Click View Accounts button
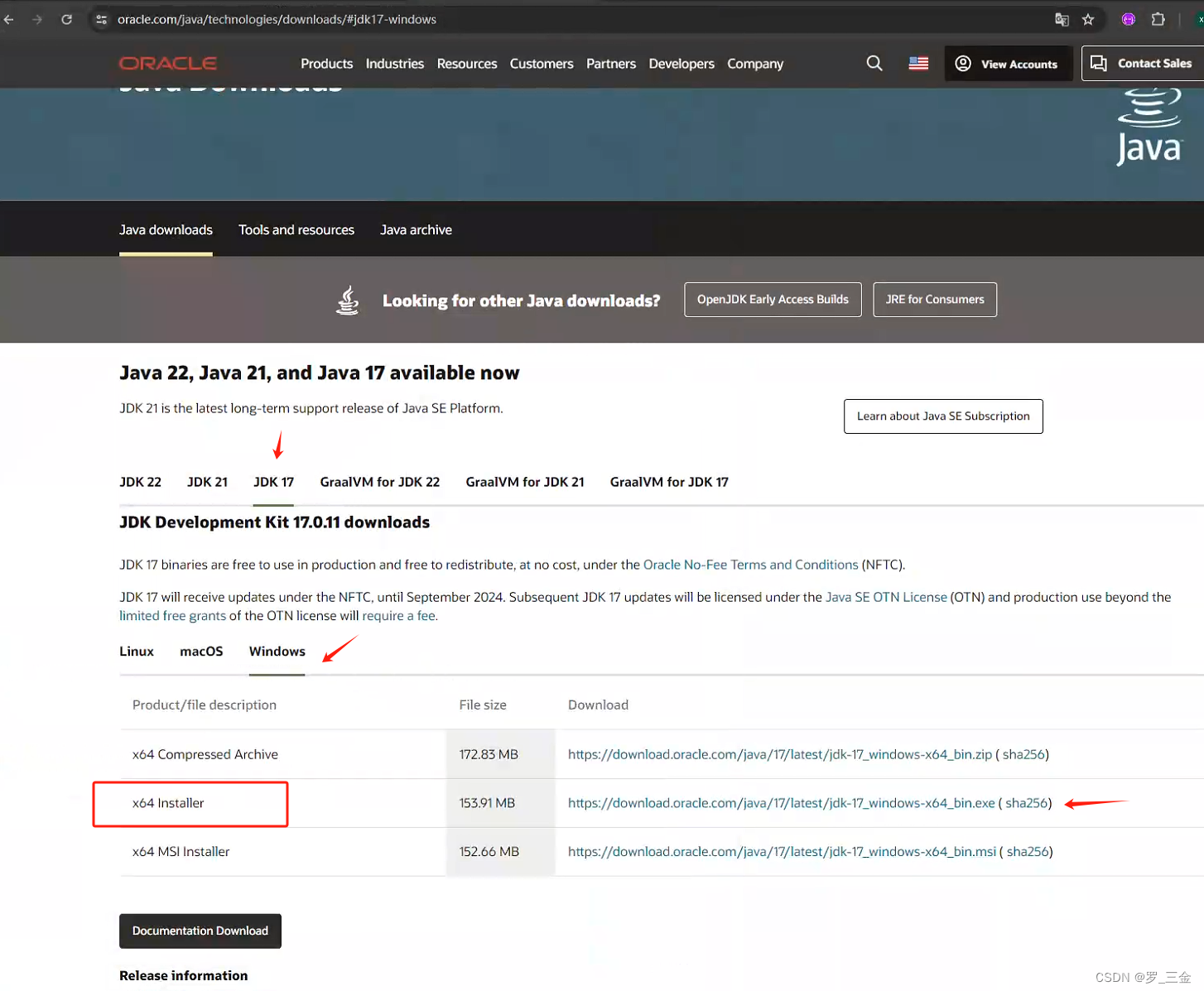The height and width of the screenshot is (991, 1204). point(1009,64)
